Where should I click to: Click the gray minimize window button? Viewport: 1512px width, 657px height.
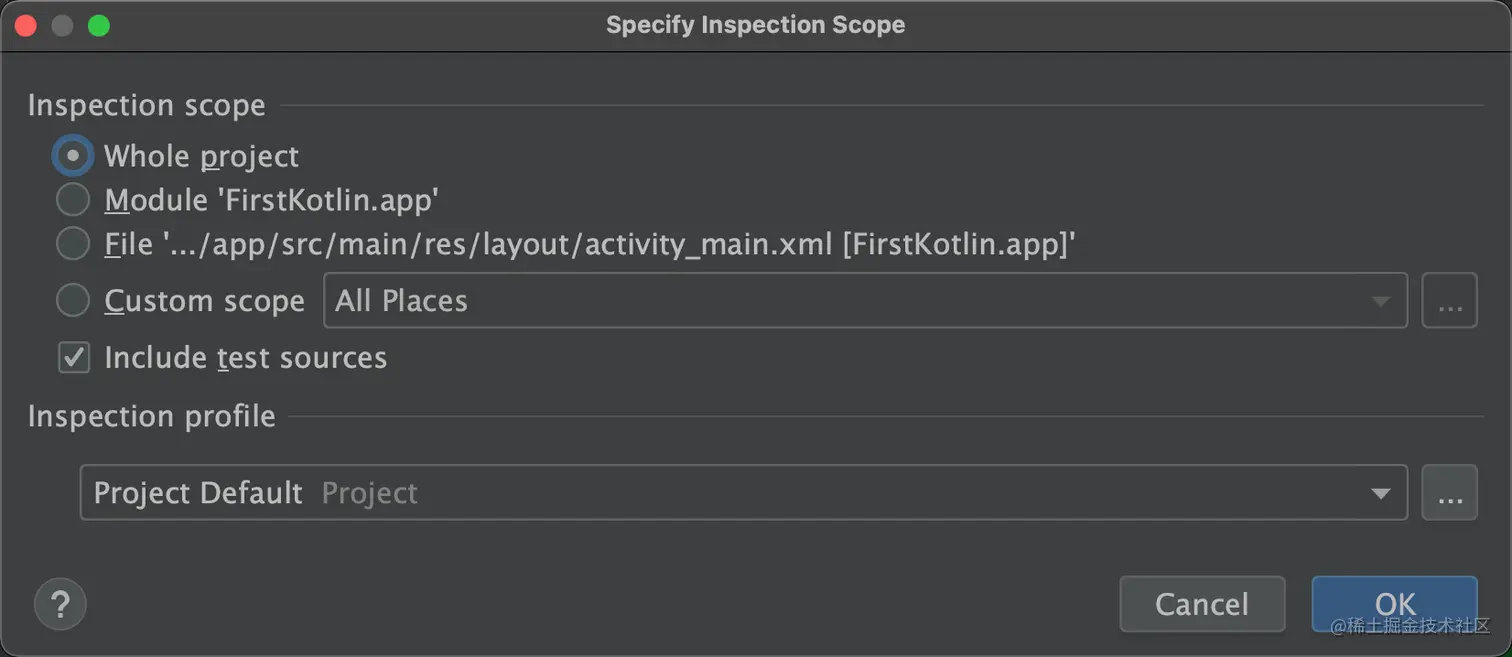[x=62, y=26]
